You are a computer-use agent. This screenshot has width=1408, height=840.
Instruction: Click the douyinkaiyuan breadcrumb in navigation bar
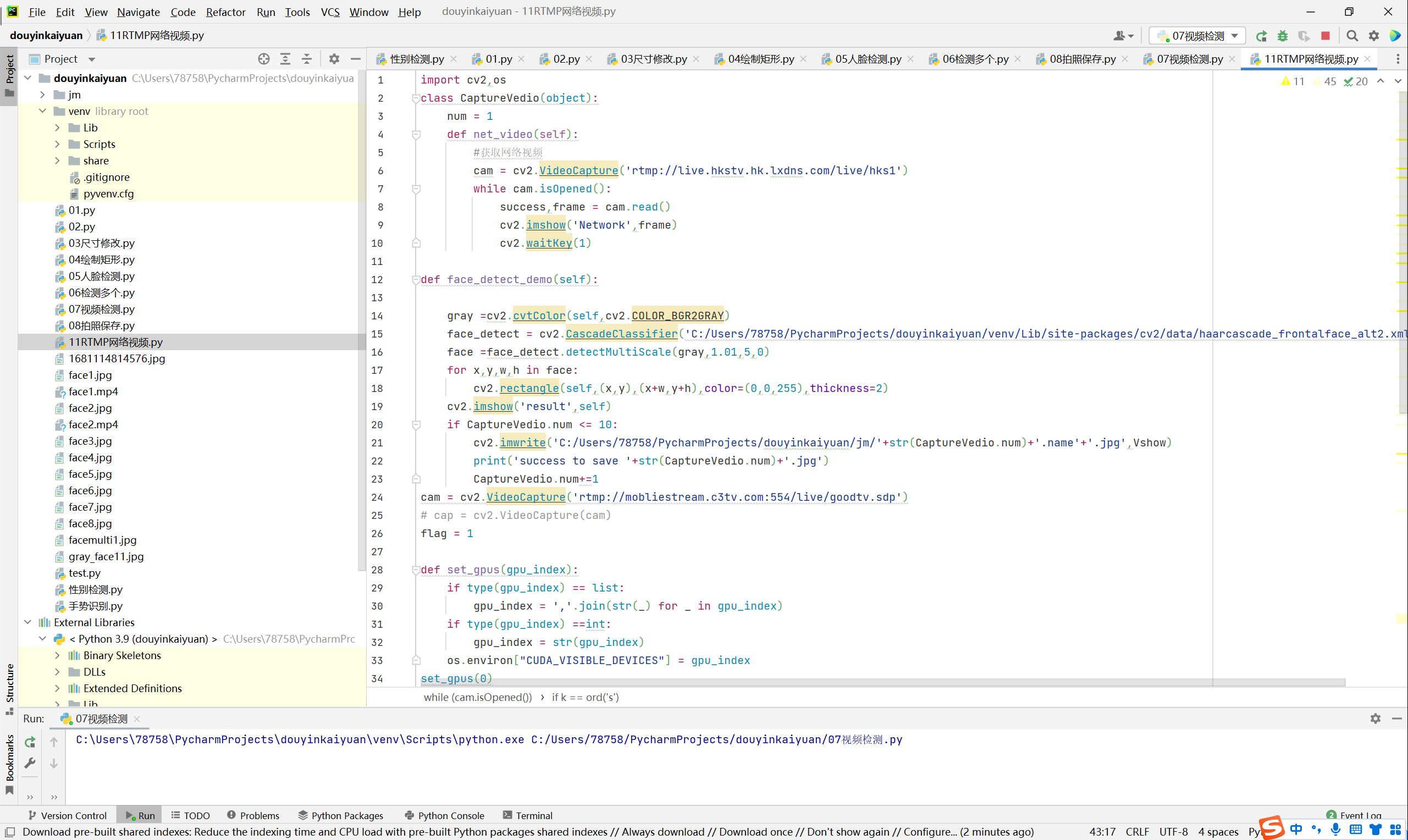coord(46,35)
